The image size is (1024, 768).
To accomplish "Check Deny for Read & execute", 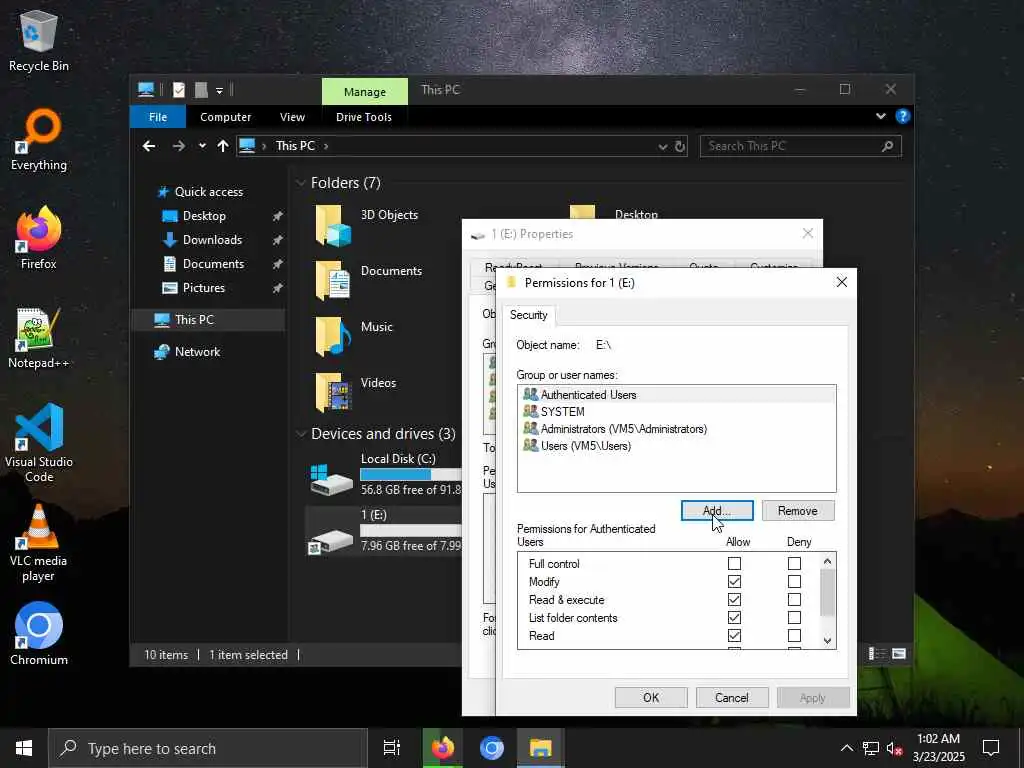I will click(794, 600).
